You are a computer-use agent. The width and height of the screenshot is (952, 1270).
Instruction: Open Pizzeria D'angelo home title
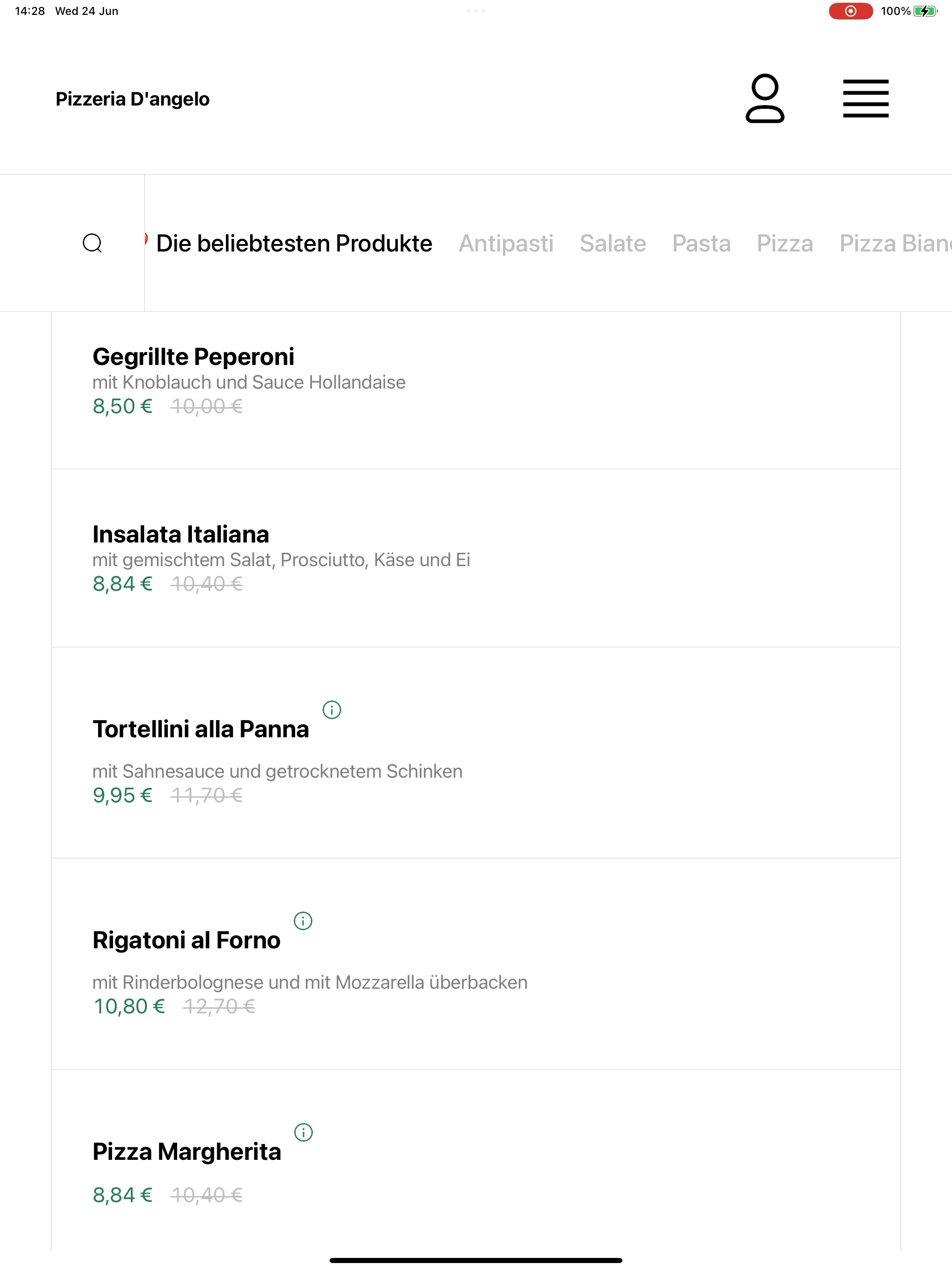point(132,99)
